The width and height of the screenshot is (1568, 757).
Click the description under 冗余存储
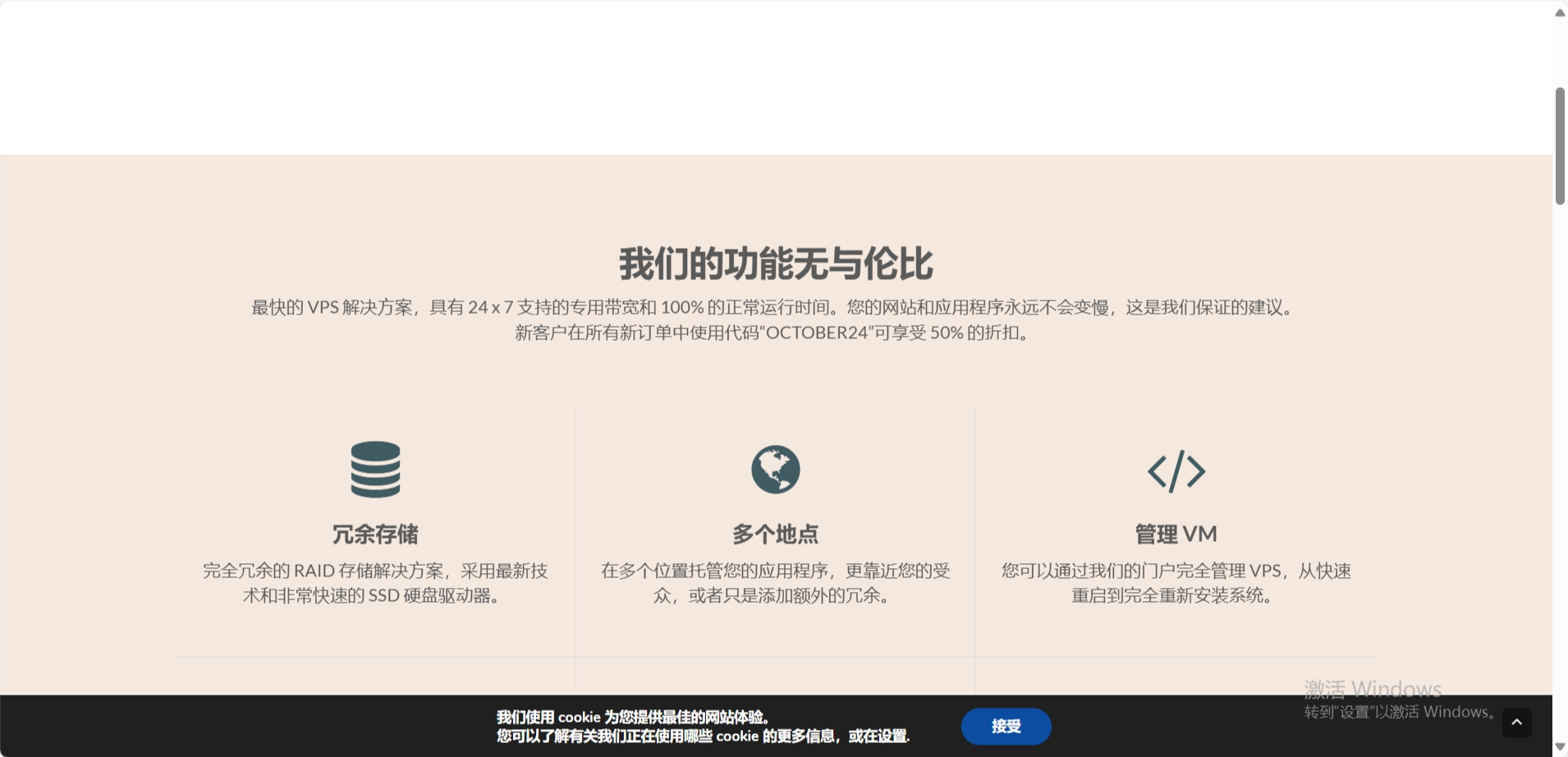tap(375, 584)
